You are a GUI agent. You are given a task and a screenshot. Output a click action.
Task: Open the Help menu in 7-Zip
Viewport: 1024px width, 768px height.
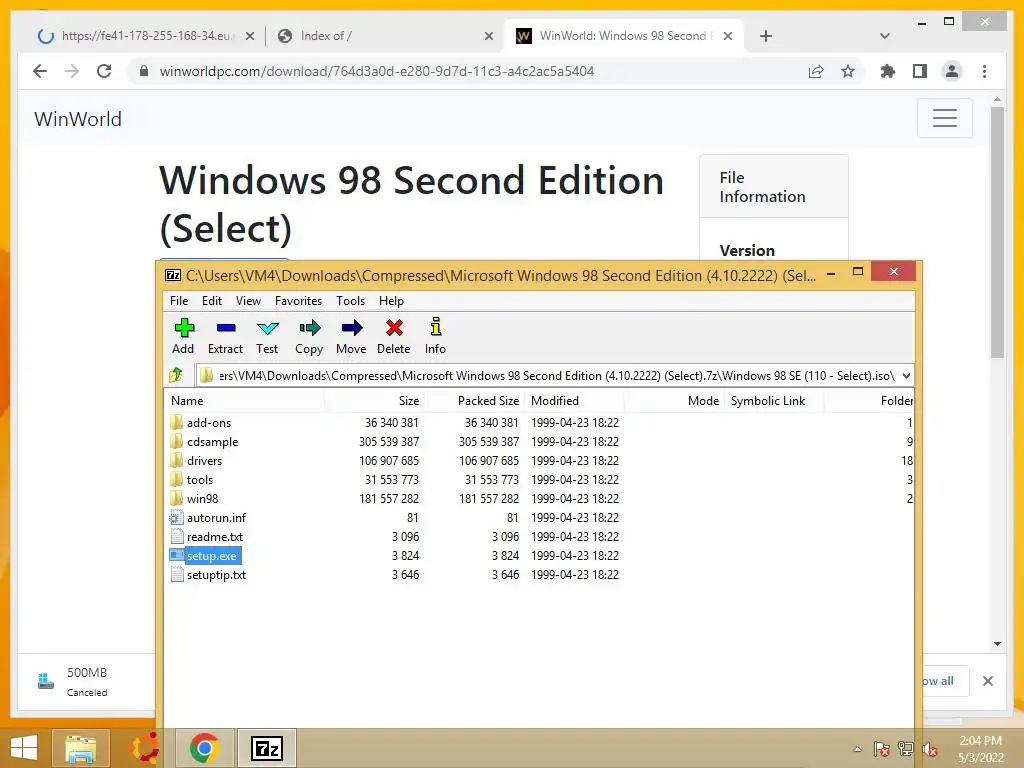click(x=391, y=301)
